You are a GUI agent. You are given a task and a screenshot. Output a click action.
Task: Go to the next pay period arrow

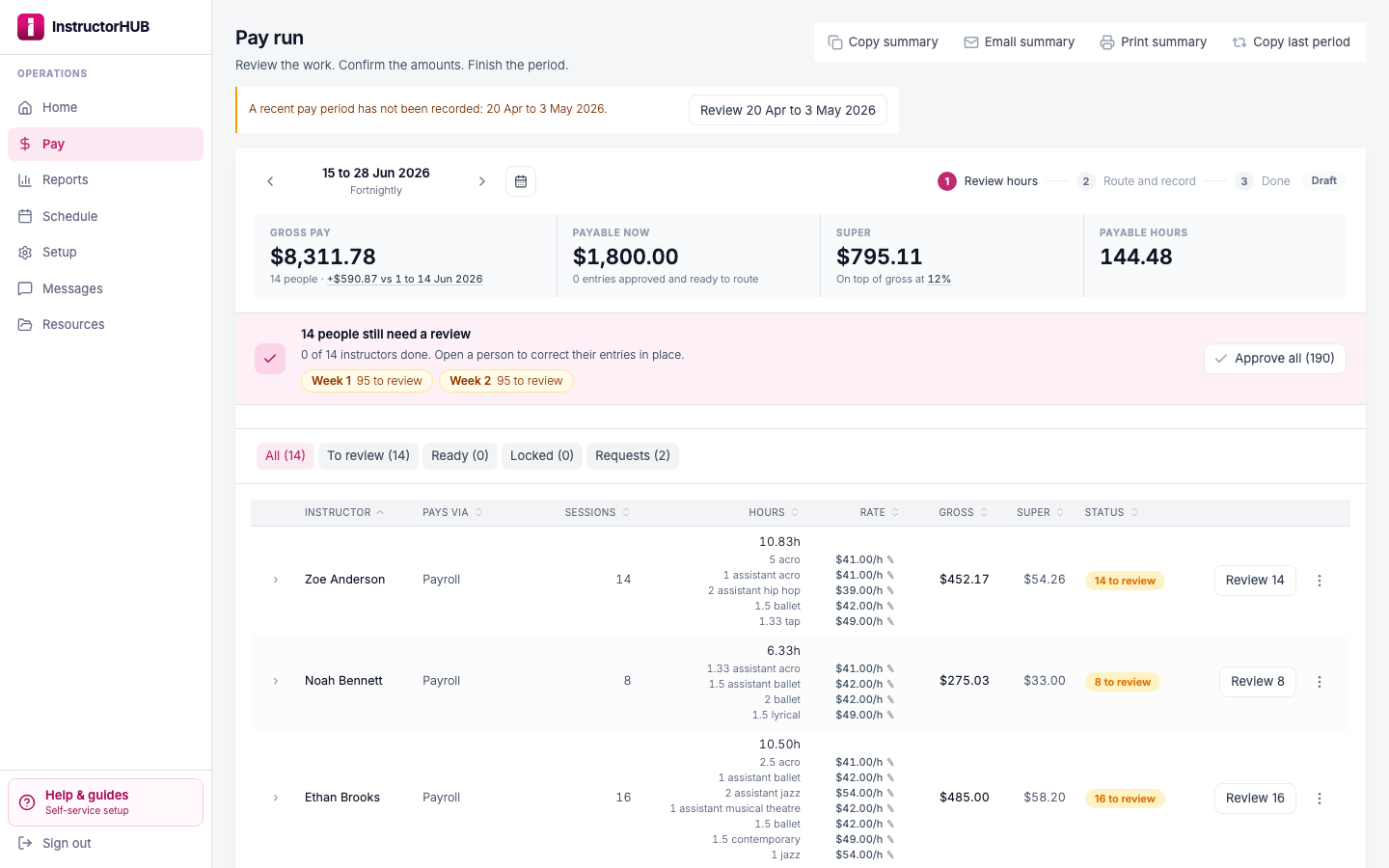[x=482, y=181]
